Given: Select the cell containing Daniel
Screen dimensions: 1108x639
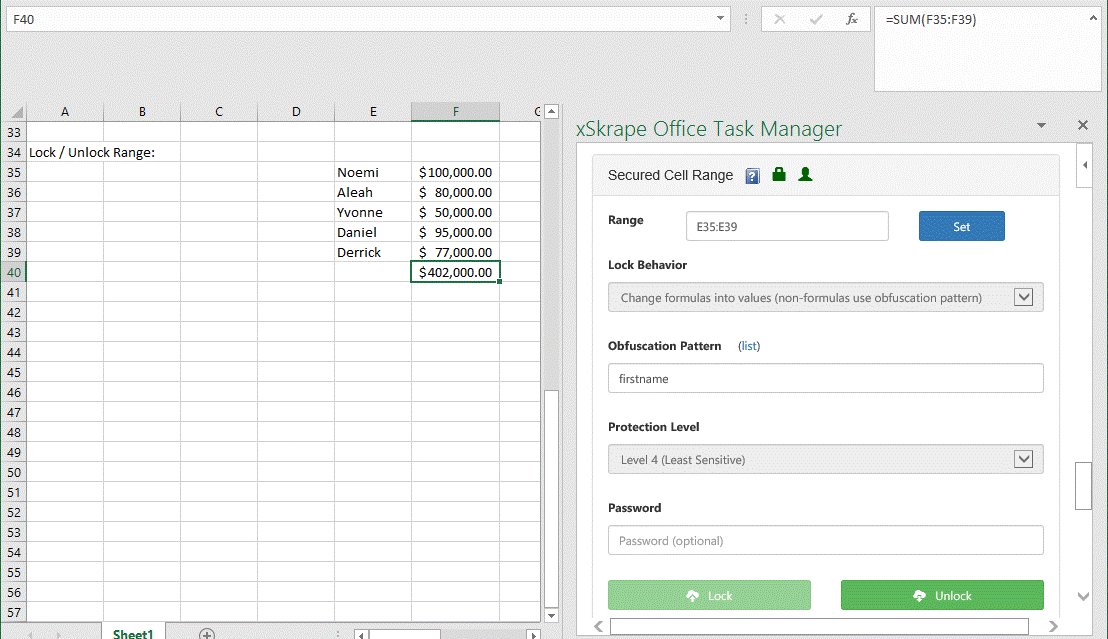Looking at the screenshot, I should tap(373, 233).
